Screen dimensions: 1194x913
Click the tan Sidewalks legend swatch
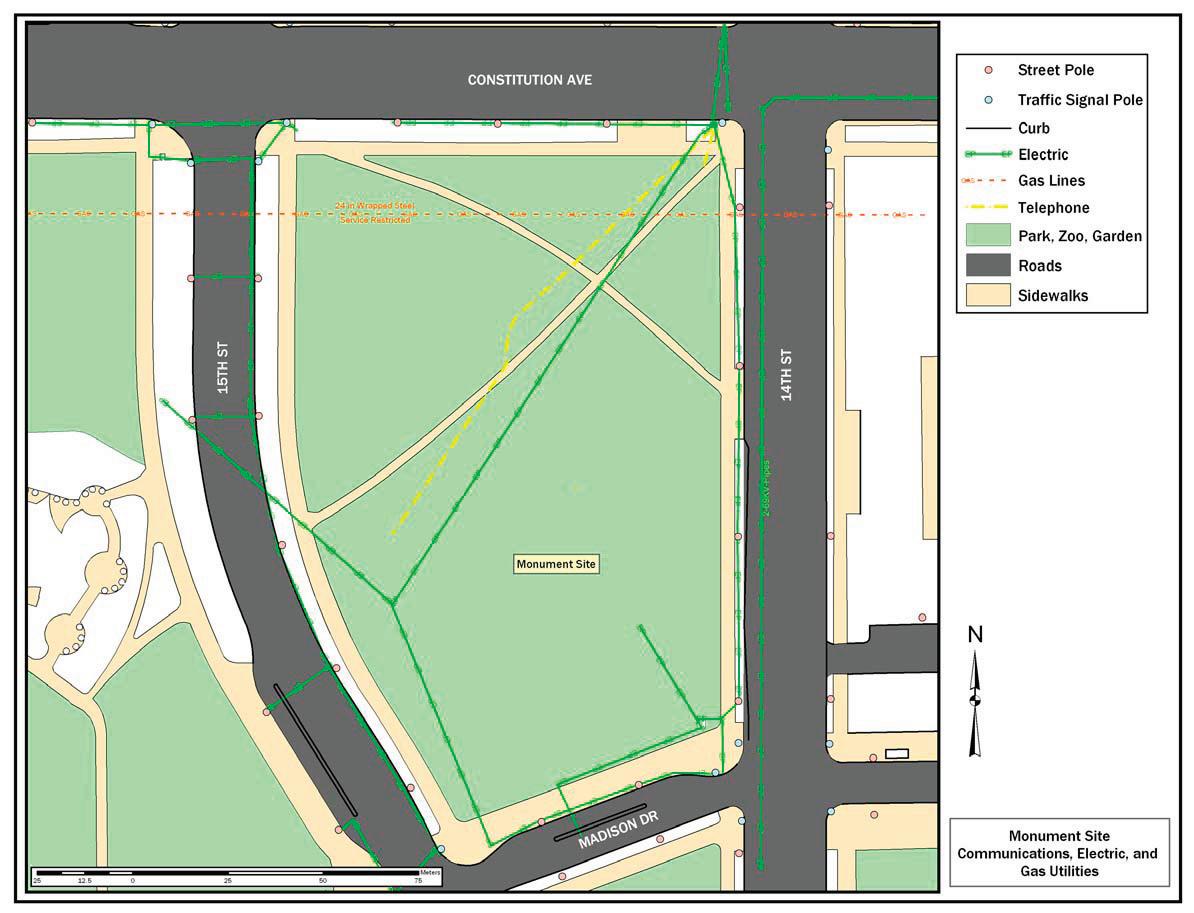click(x=988, y=295)
